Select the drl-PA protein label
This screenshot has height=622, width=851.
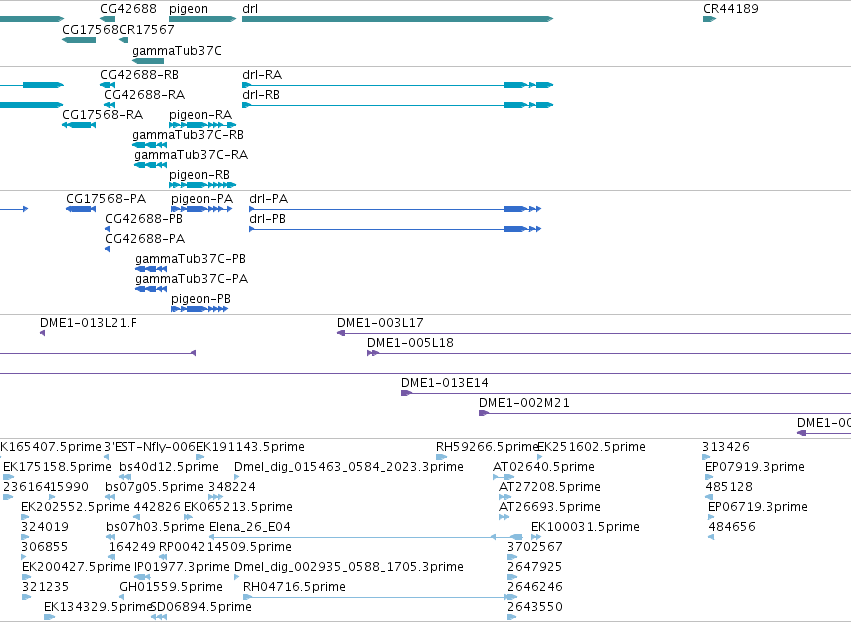point(269,199)
